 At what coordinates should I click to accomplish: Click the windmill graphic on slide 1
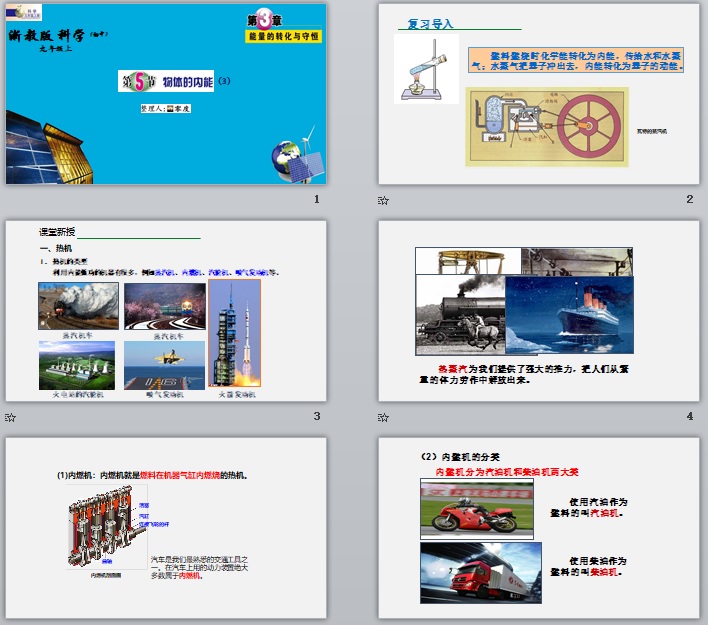[309, 132]
